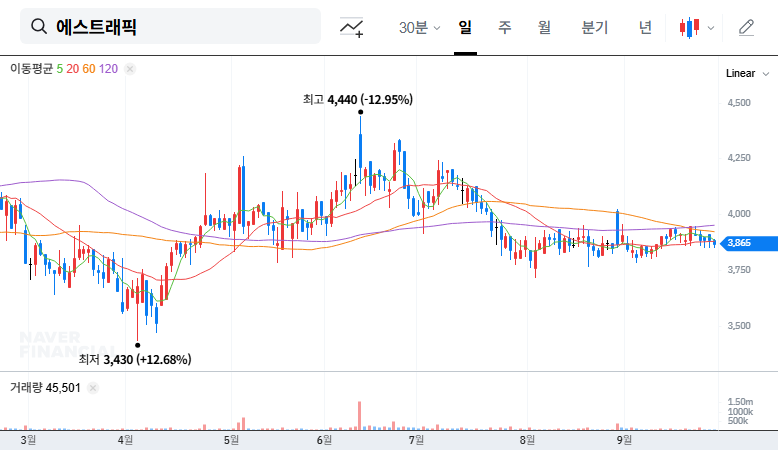Expand the 30분 interval dropdown
The image size is (778, 450).
(x=419, y=28)
